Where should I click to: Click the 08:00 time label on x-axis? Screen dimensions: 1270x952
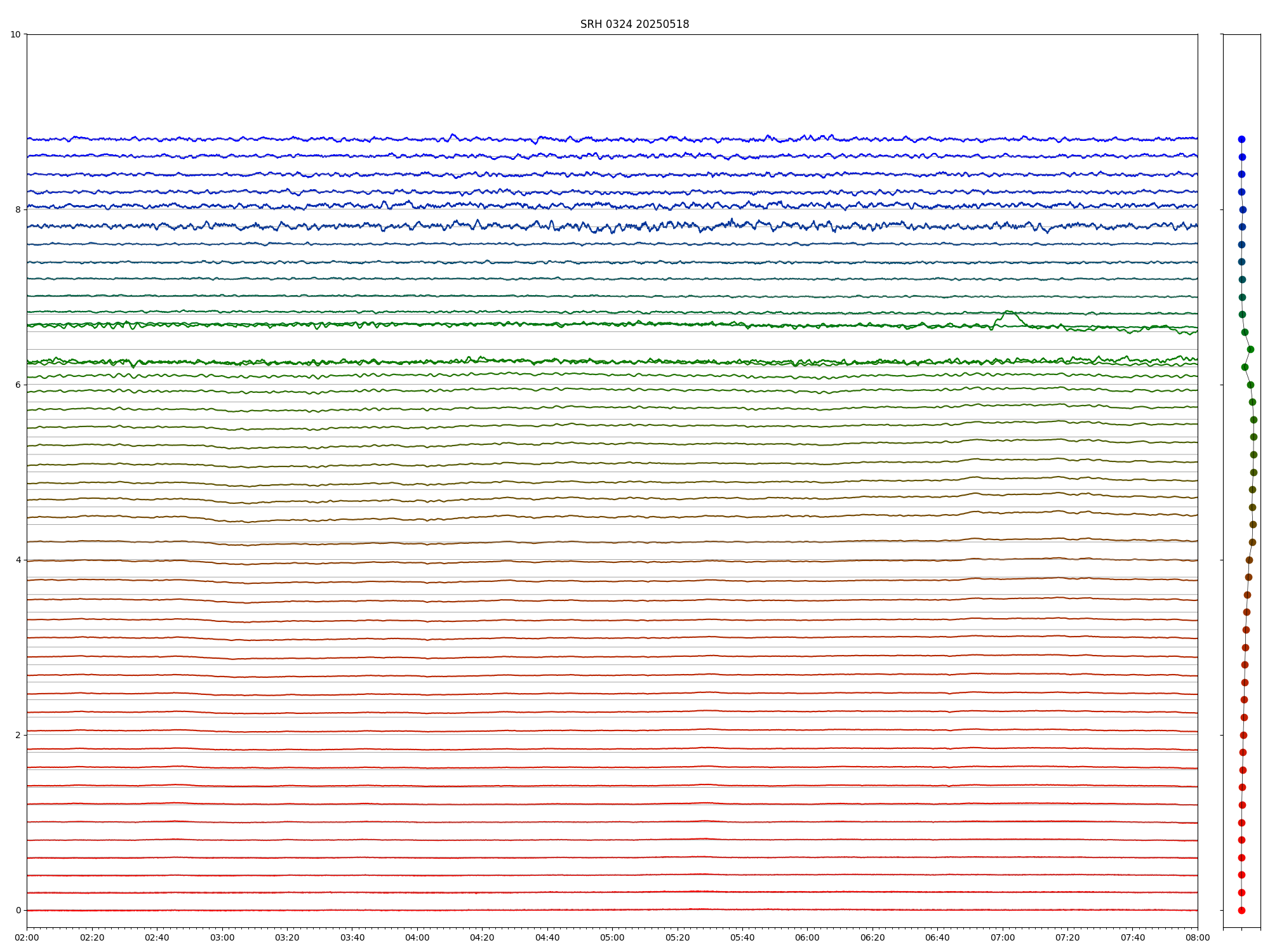click(1198, 937)
